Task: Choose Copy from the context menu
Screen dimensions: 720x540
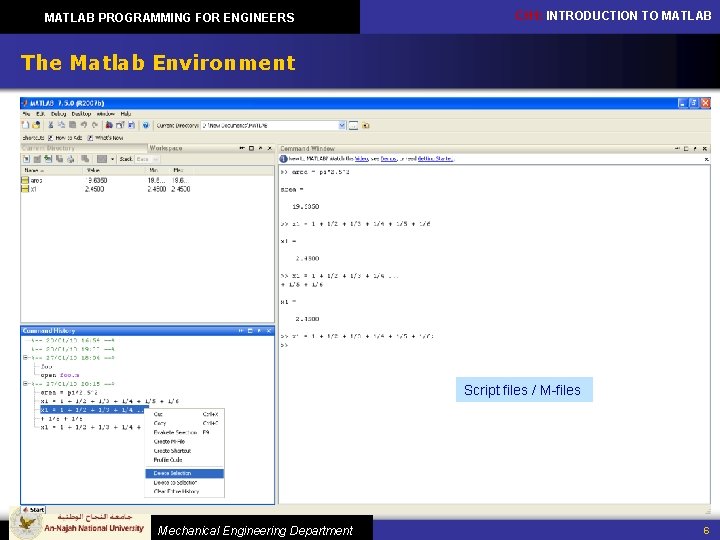Action: click(x=185, y=423)
